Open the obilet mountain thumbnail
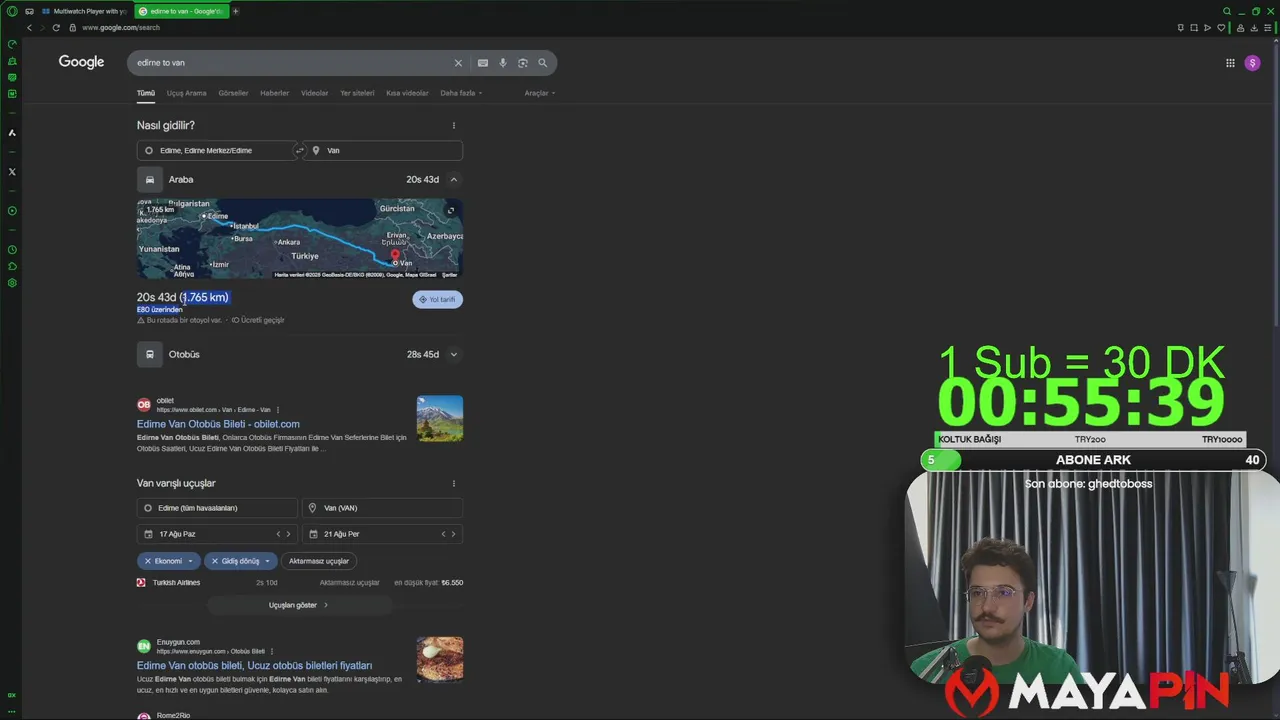Screen dimensions: 1280x720 (x=440, y=419)
